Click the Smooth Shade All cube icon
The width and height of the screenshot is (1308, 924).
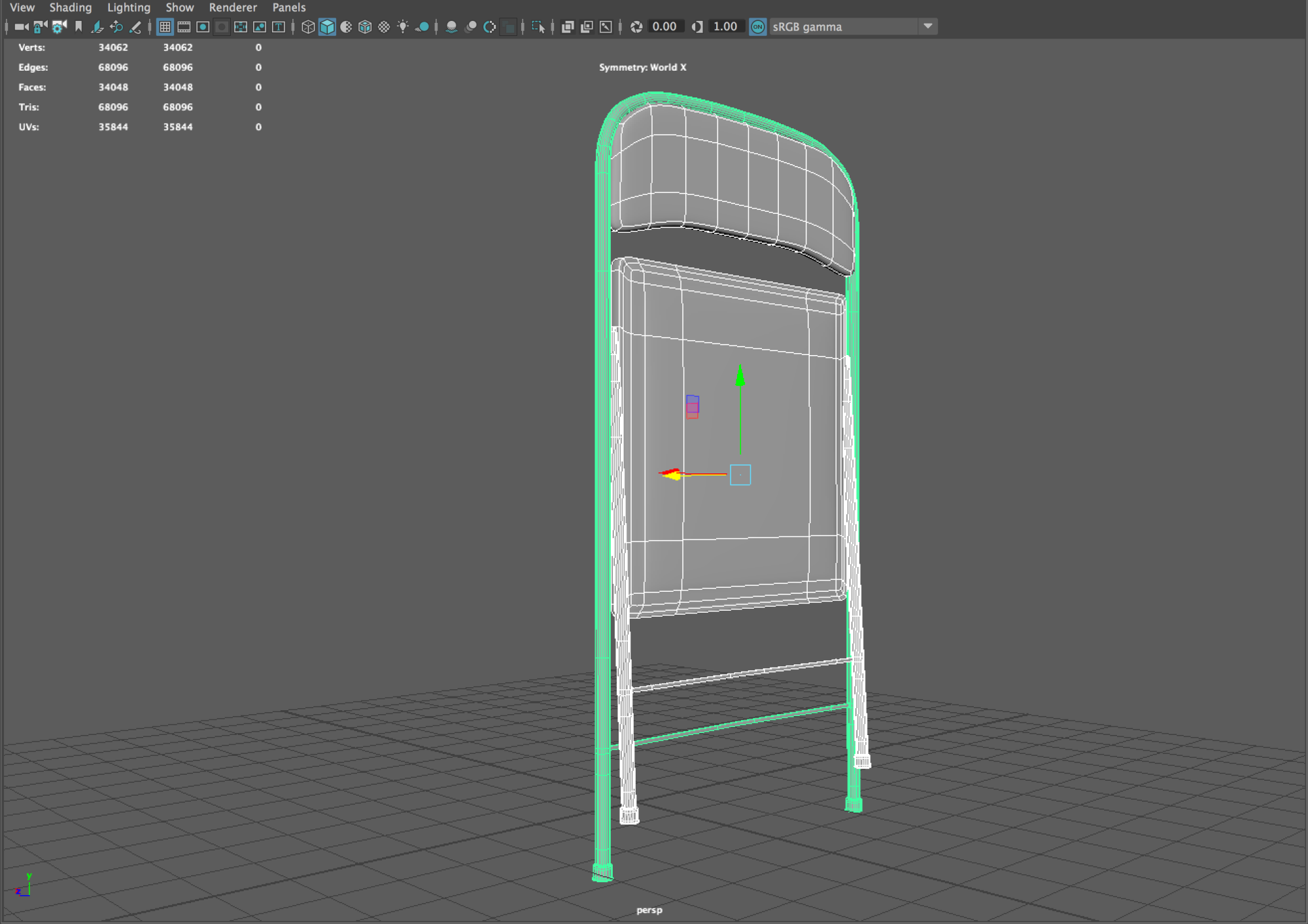click(x=327, y=27)
